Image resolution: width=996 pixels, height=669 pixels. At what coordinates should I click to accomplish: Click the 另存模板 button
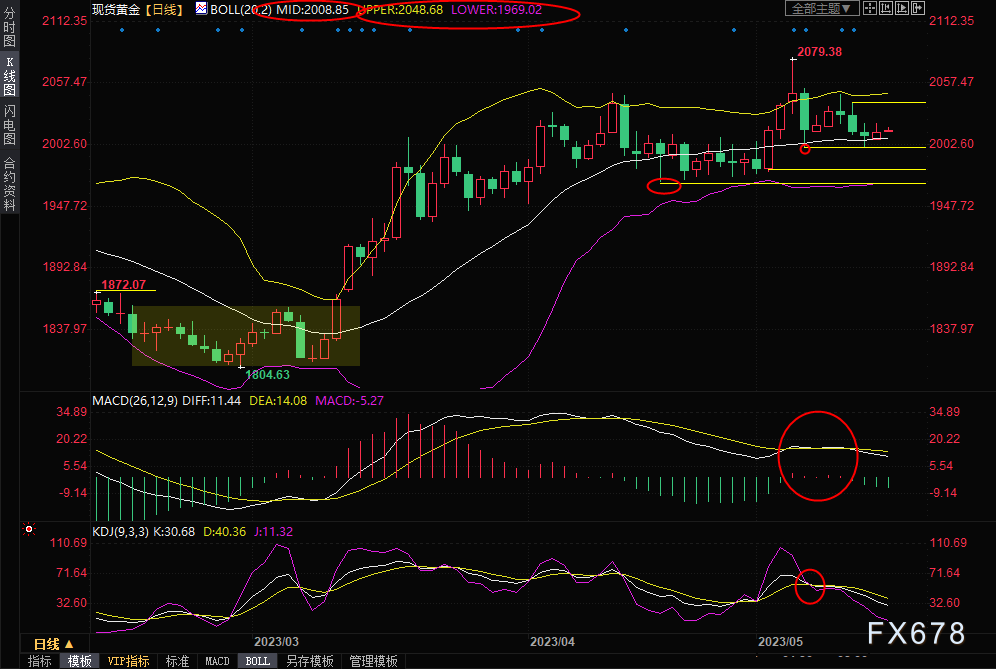point(309,661)
